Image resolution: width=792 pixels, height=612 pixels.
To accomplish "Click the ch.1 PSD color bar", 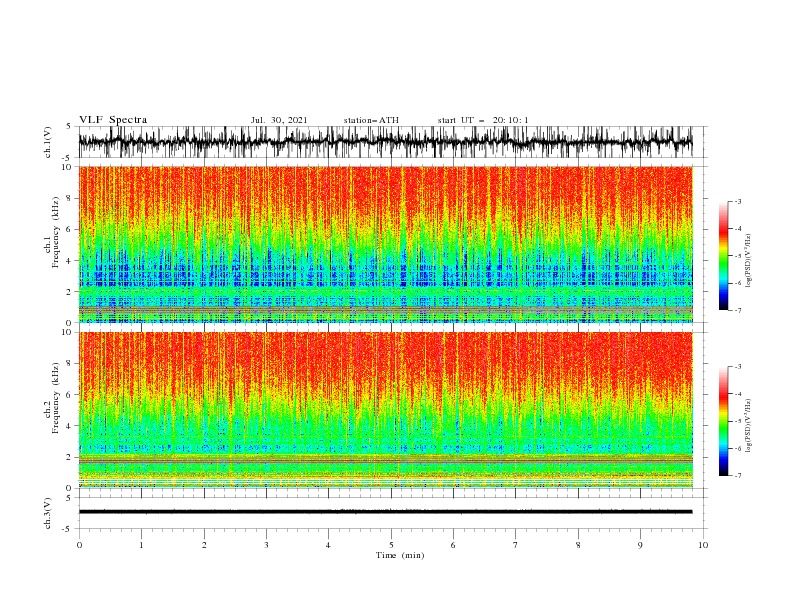I will coord(724,256).
